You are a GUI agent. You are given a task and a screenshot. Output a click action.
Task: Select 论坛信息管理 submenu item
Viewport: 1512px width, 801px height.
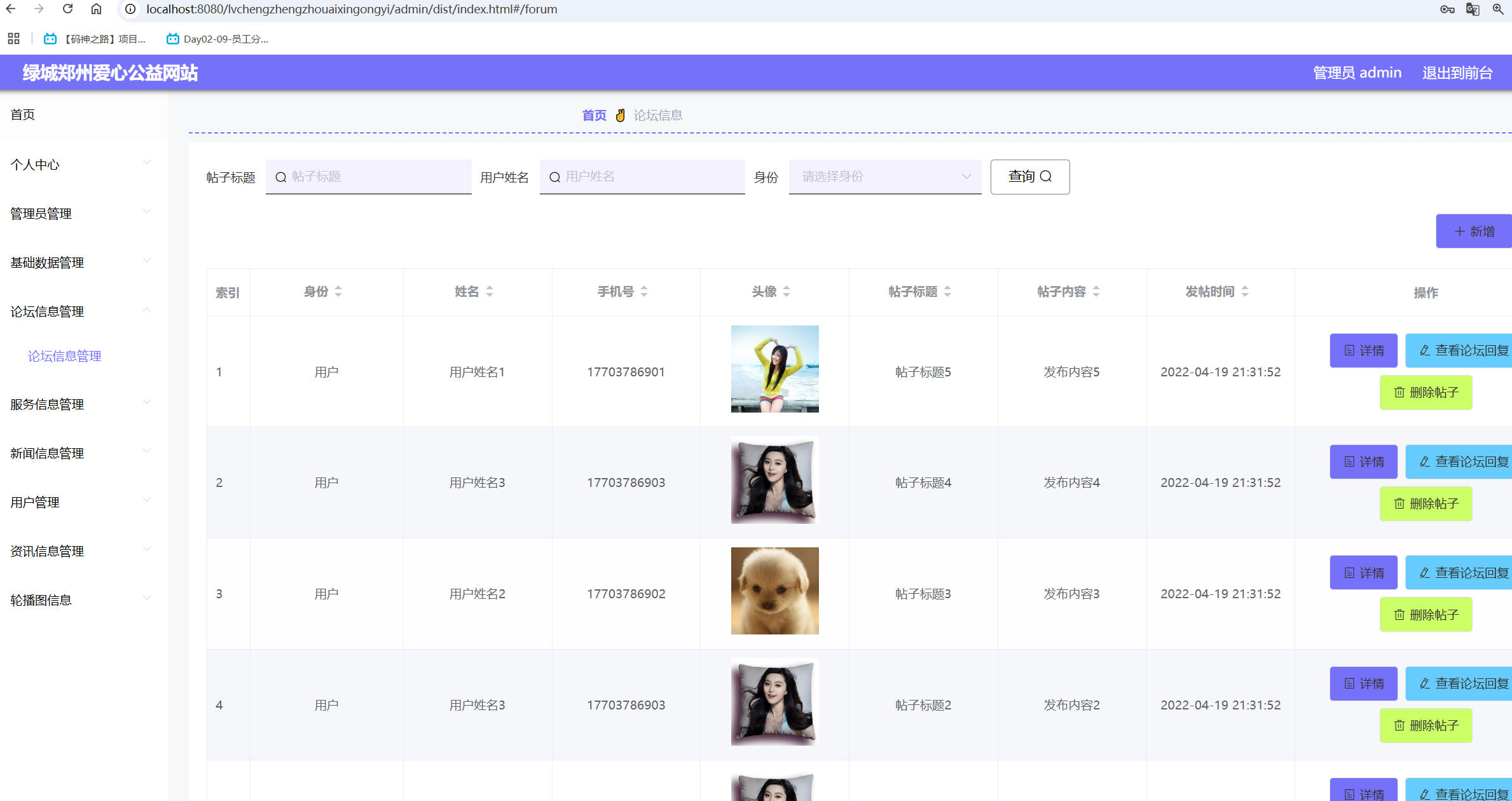point(65,356)
